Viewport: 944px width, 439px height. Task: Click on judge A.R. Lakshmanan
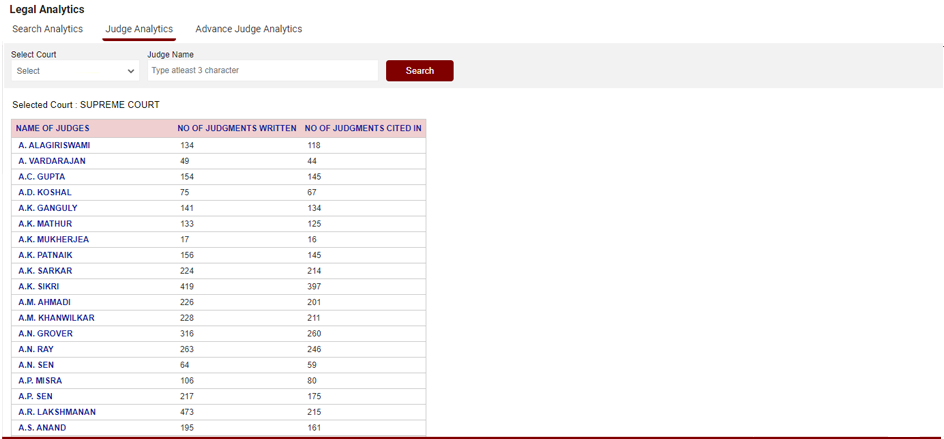[x=57, y=412]
